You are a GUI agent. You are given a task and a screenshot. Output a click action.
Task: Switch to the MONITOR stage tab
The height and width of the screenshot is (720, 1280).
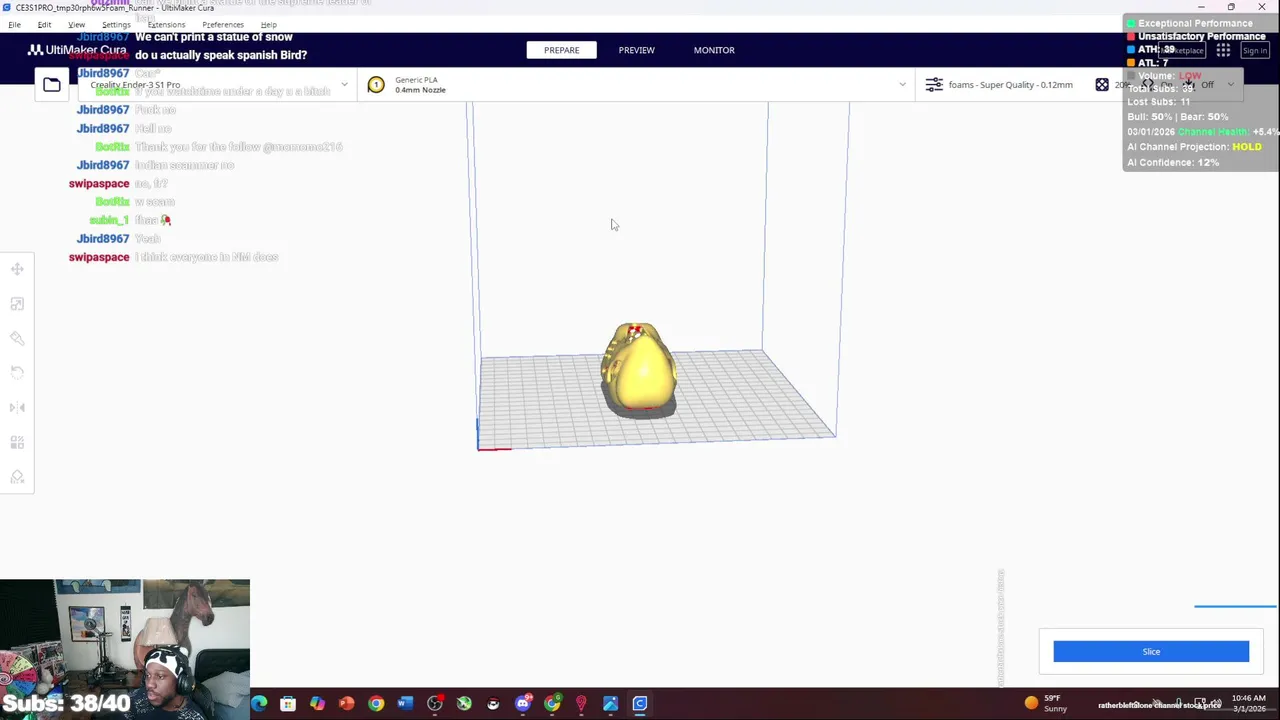pyautogui.click(x=714, y=50)
